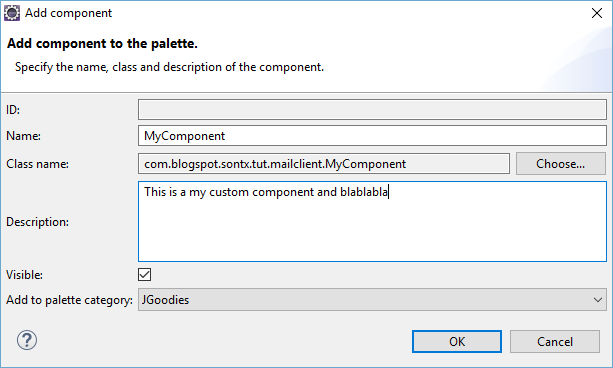The width and height of the screenshot is (613, 368).
Task: Click the "Visible:" label
Action: click(24, 275)
